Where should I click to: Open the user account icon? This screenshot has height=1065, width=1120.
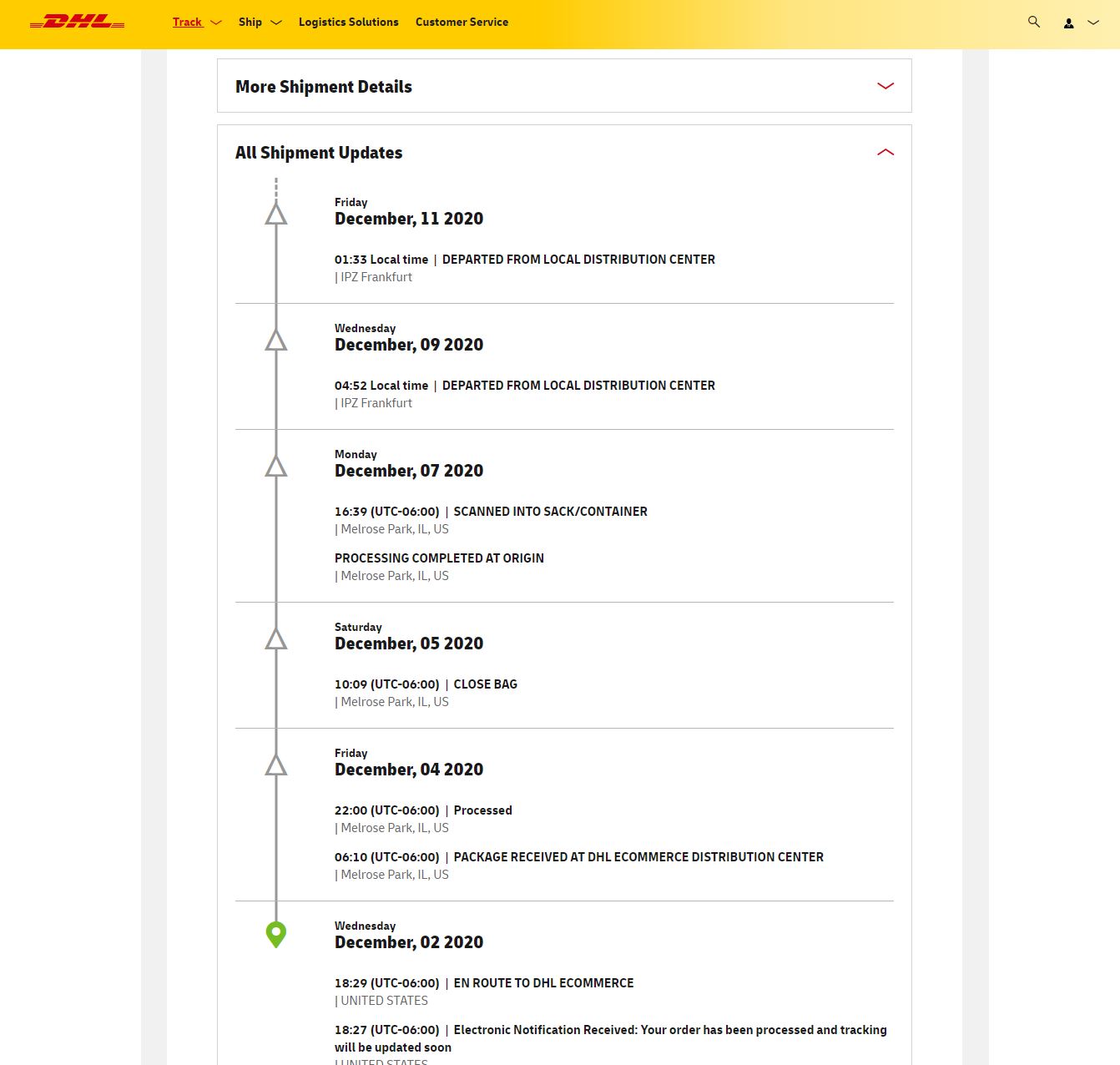[x=1068, y=23]
